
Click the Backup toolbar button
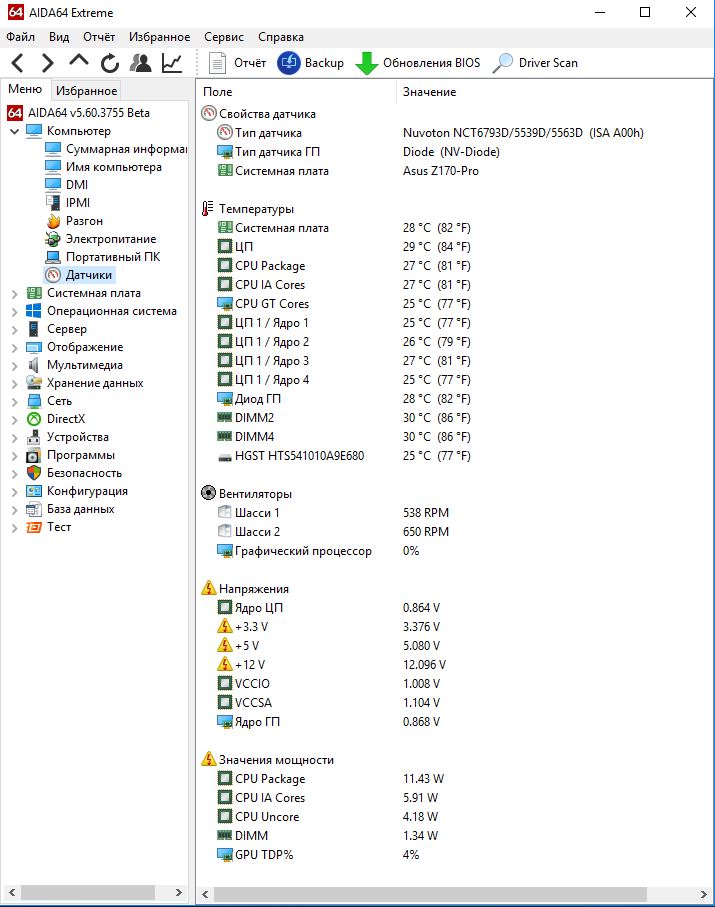(311, 63)
